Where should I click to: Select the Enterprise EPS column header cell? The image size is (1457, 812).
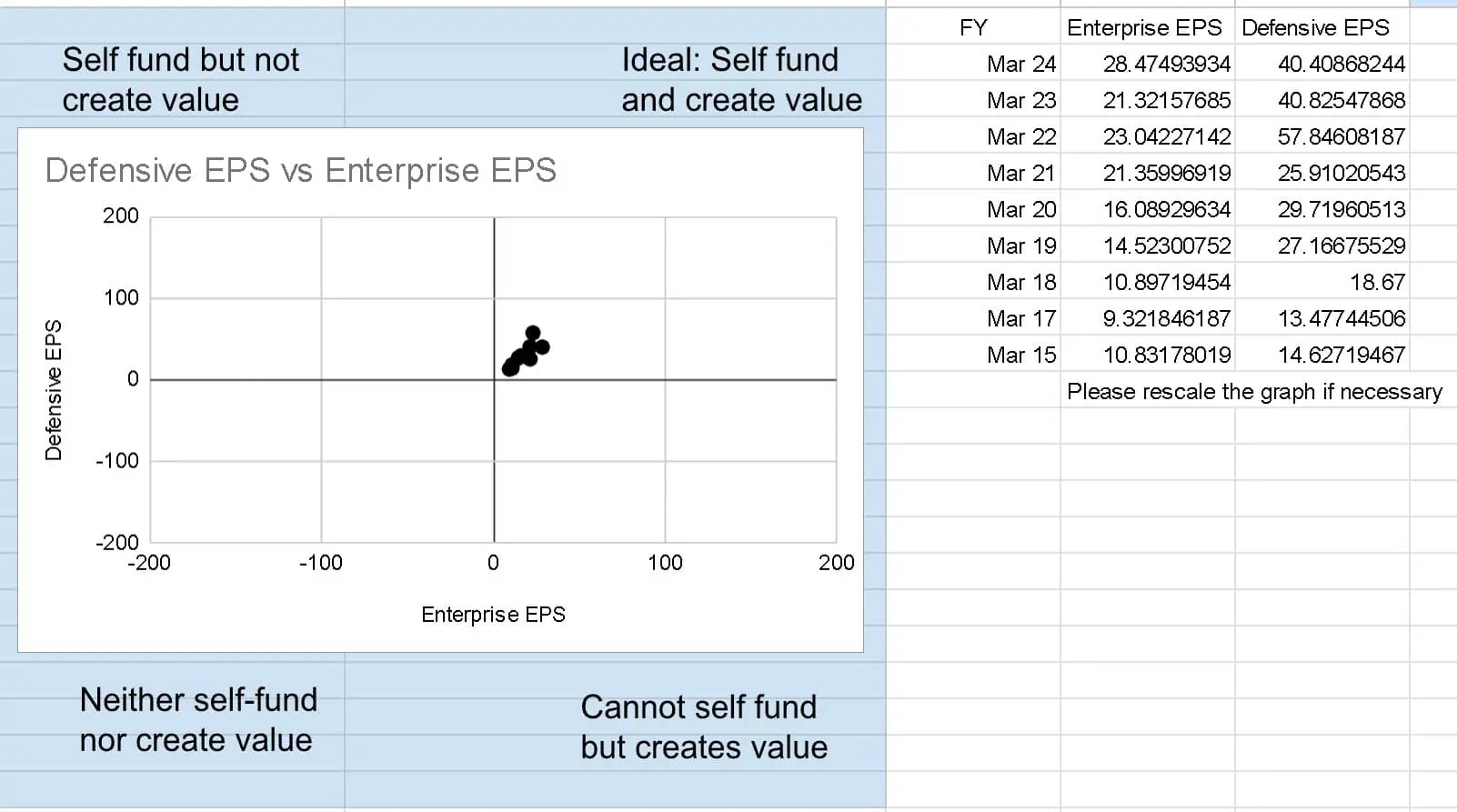pyautogui.click(x=1147, y=27)
